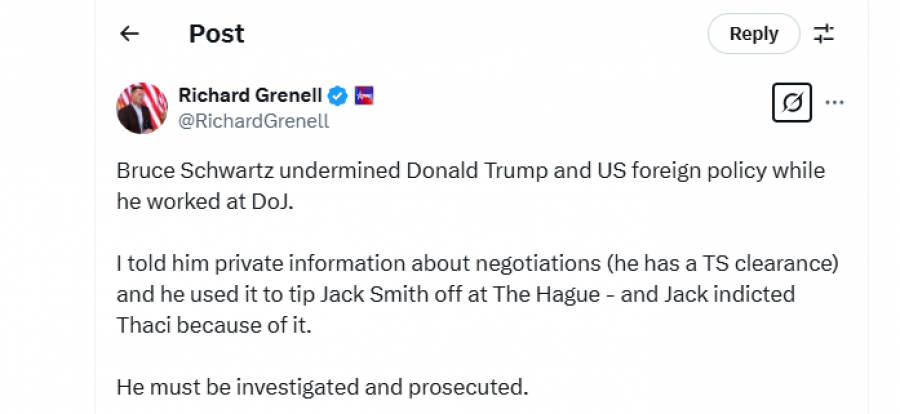Screen dimensions: 900x414
Task: Open reply sorting options icon
Action: pos(824,34)
